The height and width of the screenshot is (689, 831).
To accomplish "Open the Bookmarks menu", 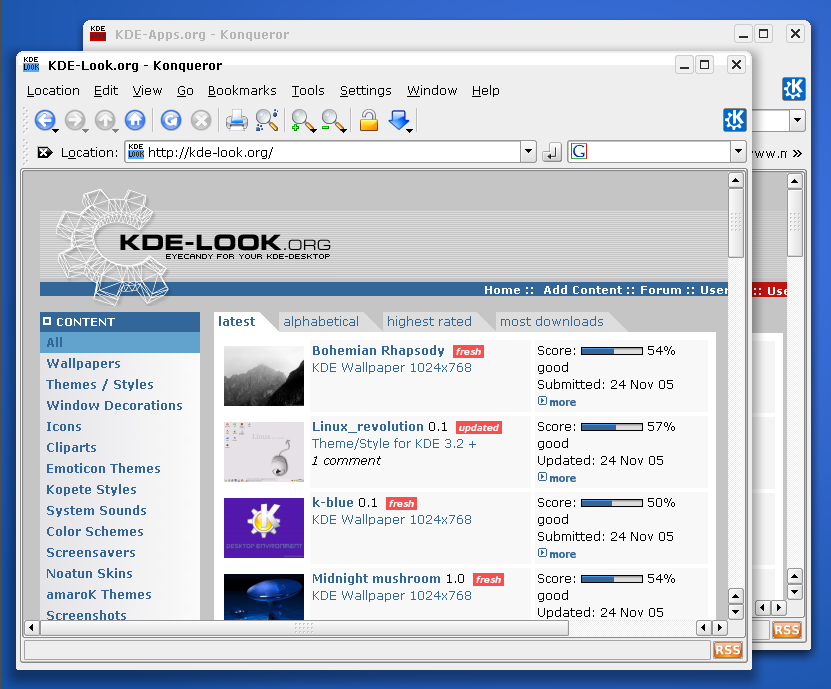I will [x=242, y=91].
